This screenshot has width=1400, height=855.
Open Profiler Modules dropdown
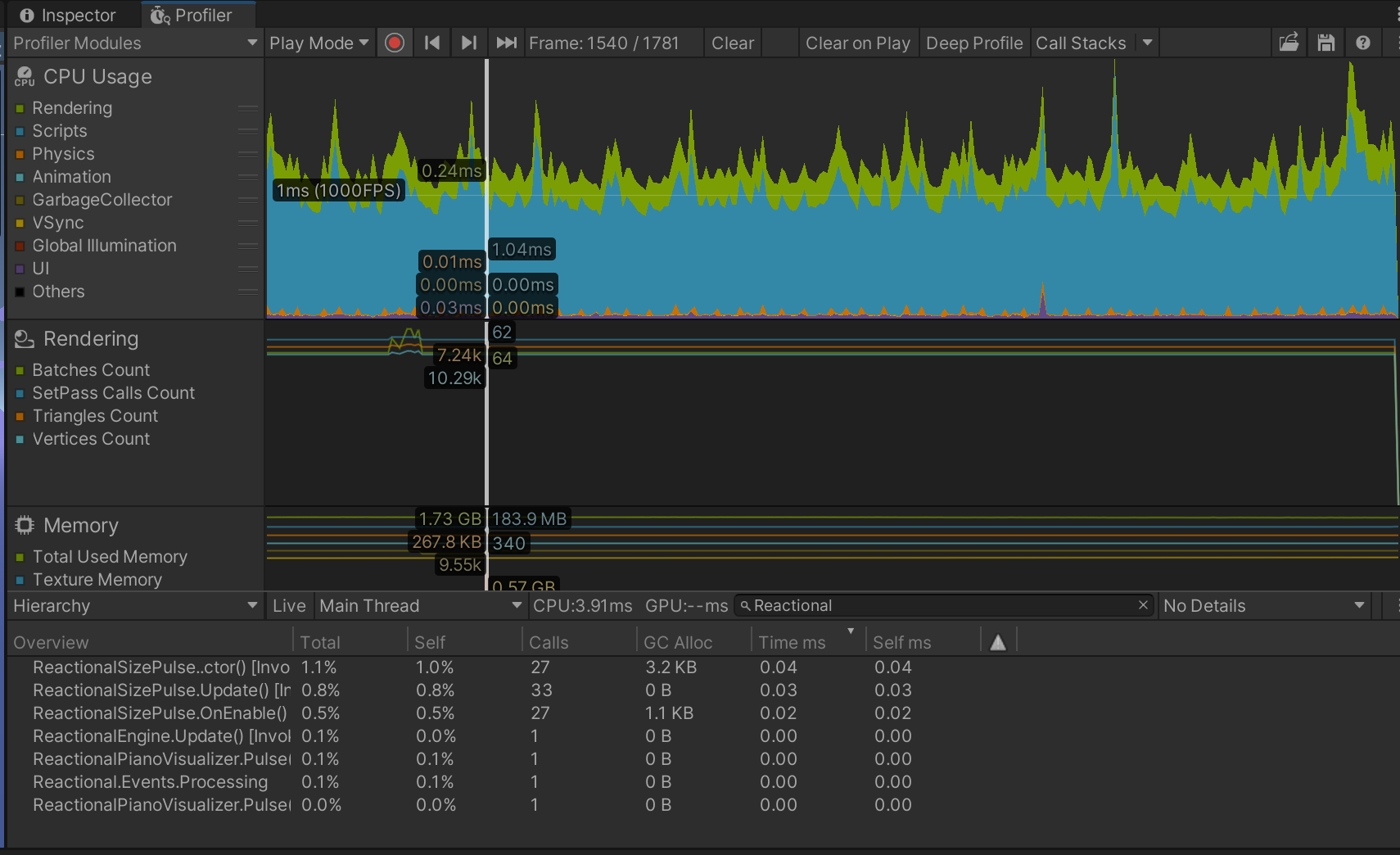pyautogui.click(x=135, y=43)
